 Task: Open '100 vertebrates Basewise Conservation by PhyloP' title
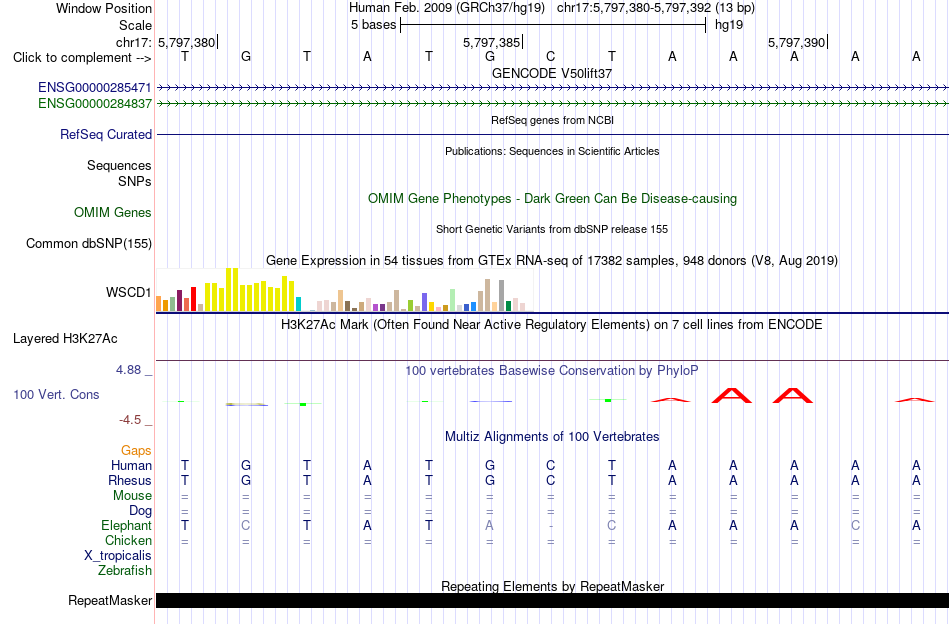click(x=552, y=370)
